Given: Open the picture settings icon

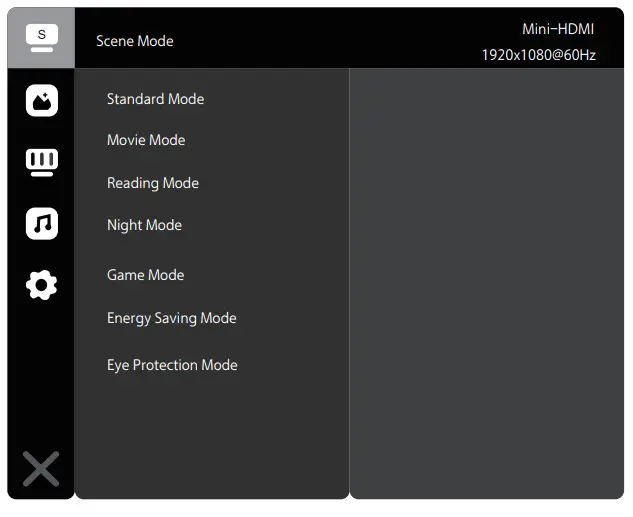Looking at the screenshot, I should click(x=41, y=100).
